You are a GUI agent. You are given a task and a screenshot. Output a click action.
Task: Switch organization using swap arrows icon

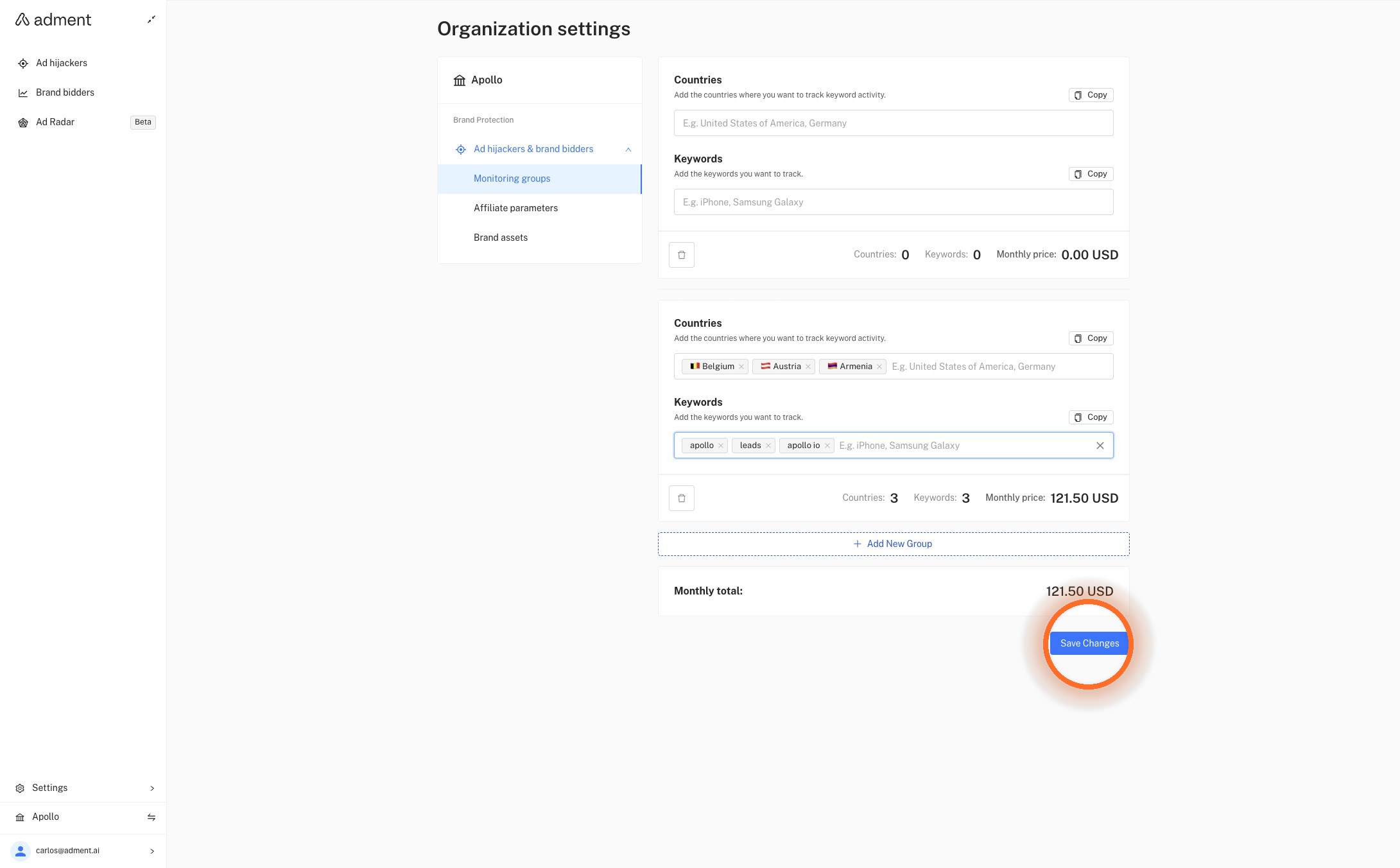pos(151,817)
